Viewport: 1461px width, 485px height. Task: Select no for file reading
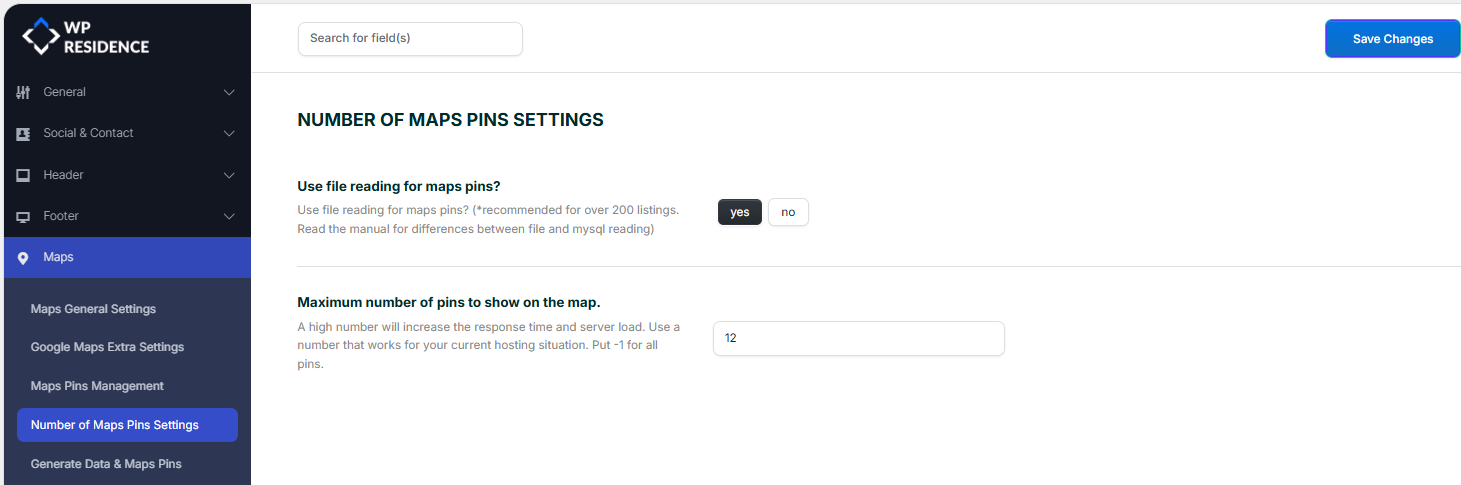pos(788,212)
